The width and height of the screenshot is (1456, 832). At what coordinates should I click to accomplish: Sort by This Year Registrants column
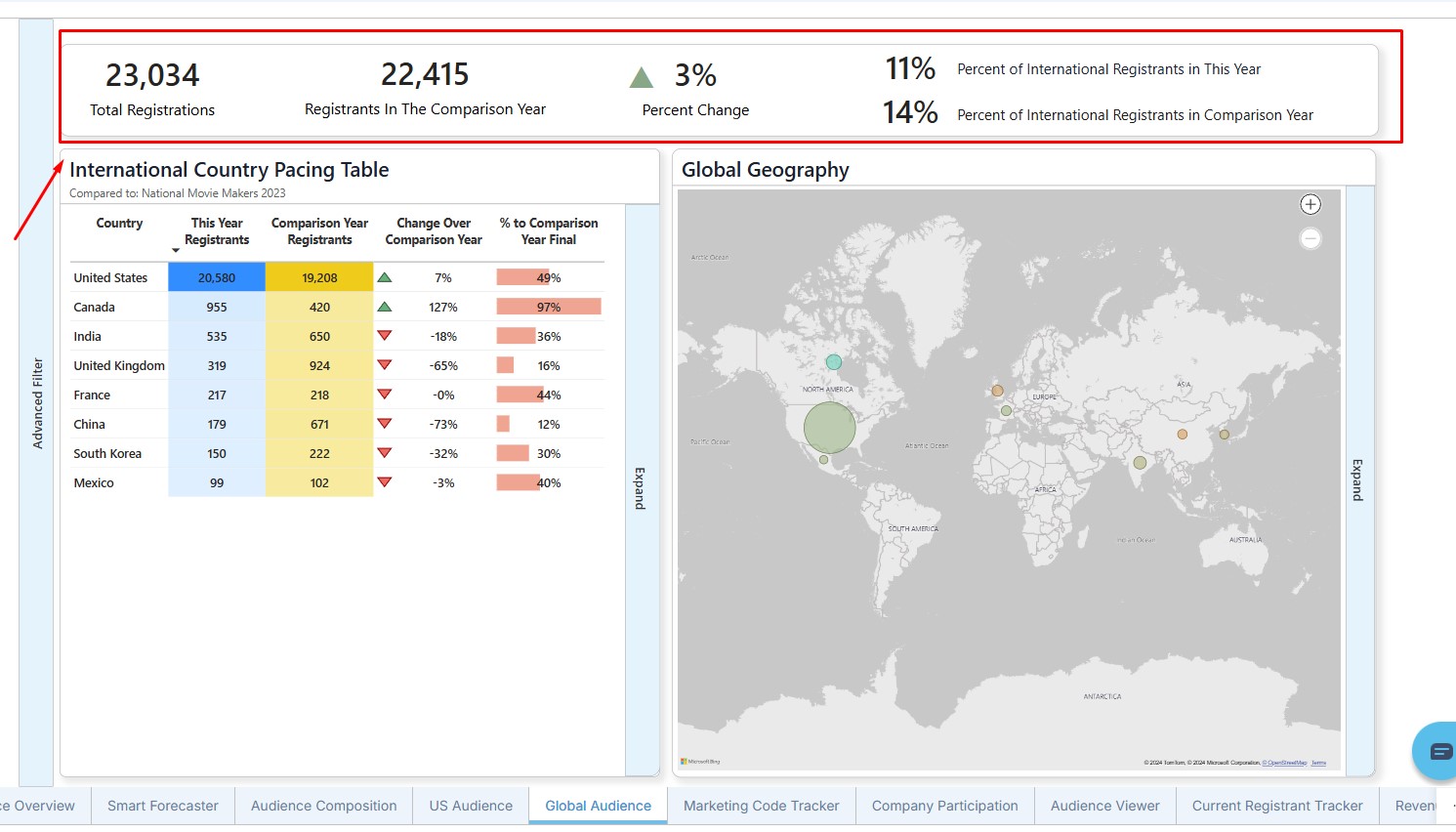coord(217,231)
